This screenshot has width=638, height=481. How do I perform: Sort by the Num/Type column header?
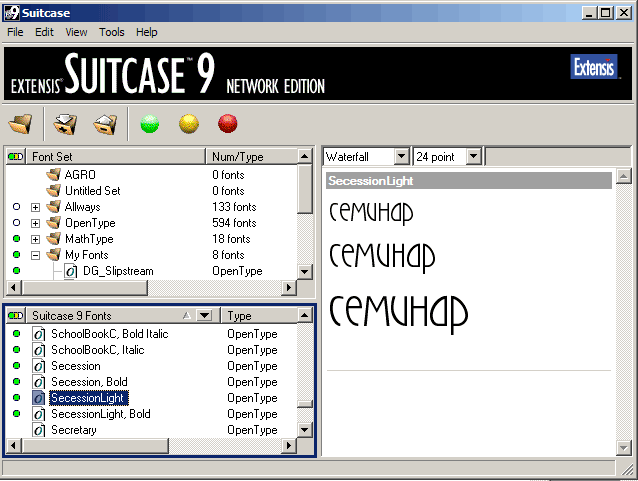(251, 156)
